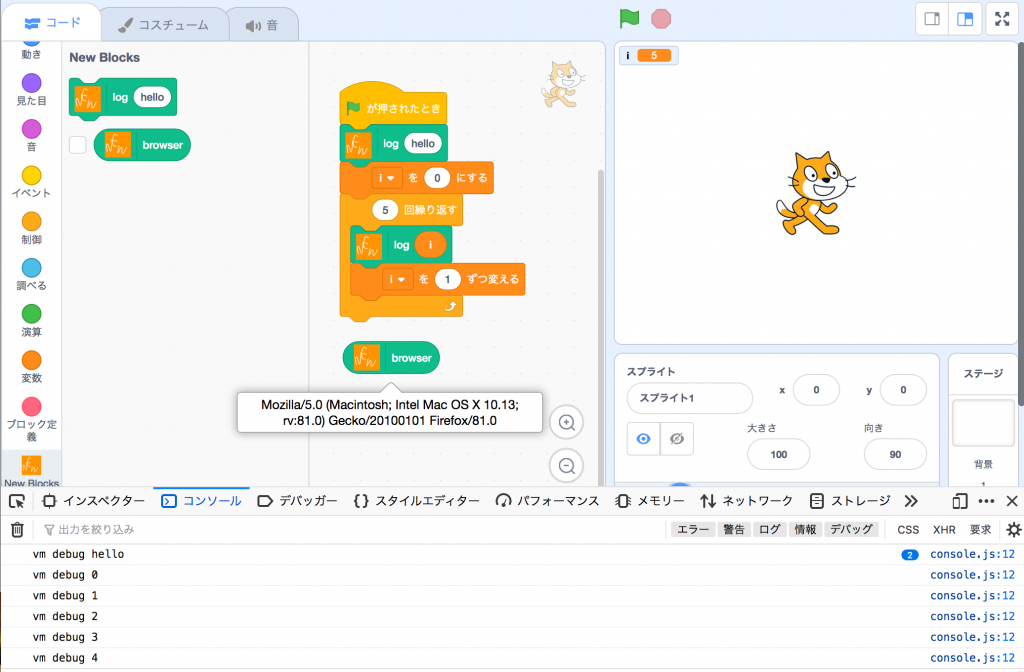Screen dimensions: 1024x672
Task: Show sprite using the eye button
Action: (x=643, y=439)
